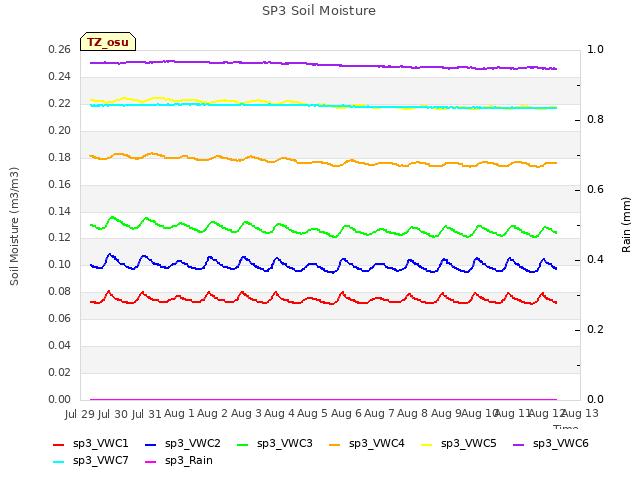Click the sp3_VWC1 legend entry
Viewport: 640px width, 480px height.
click(91, 444)
